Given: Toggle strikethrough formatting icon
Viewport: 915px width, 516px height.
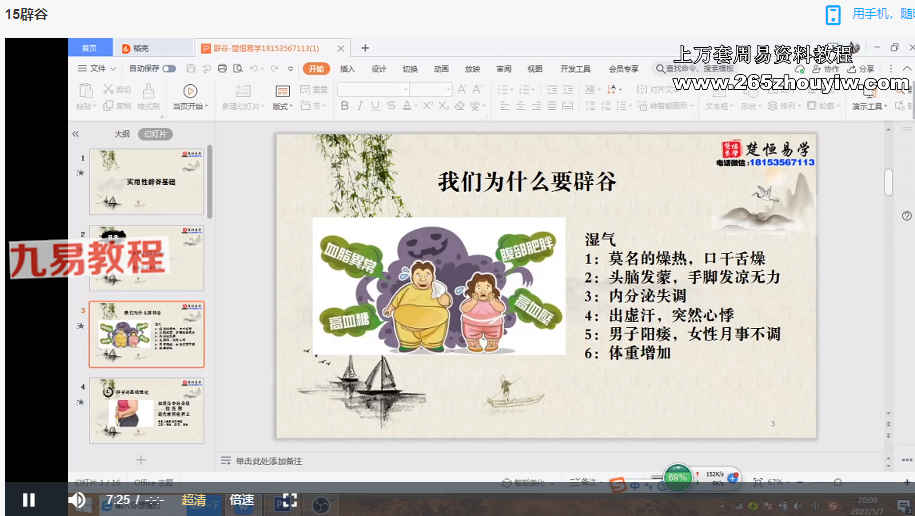Looking at the screenshot, I should [x=390, y=106].
